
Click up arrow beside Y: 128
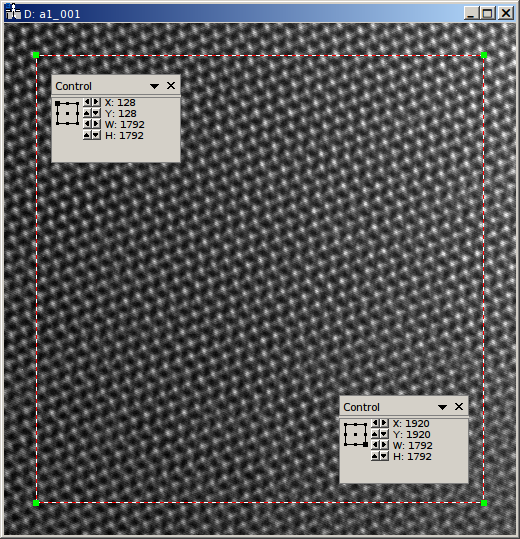(x=87, y=113)
